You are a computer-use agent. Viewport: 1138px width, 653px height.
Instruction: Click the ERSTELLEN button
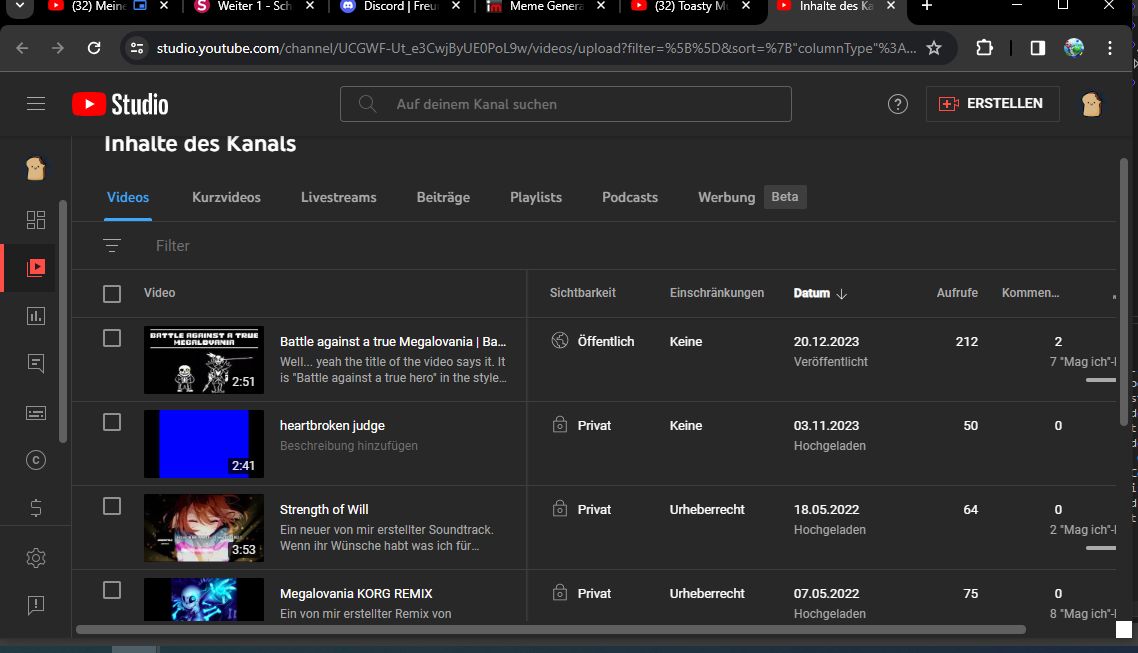click(x=992, y=104)
